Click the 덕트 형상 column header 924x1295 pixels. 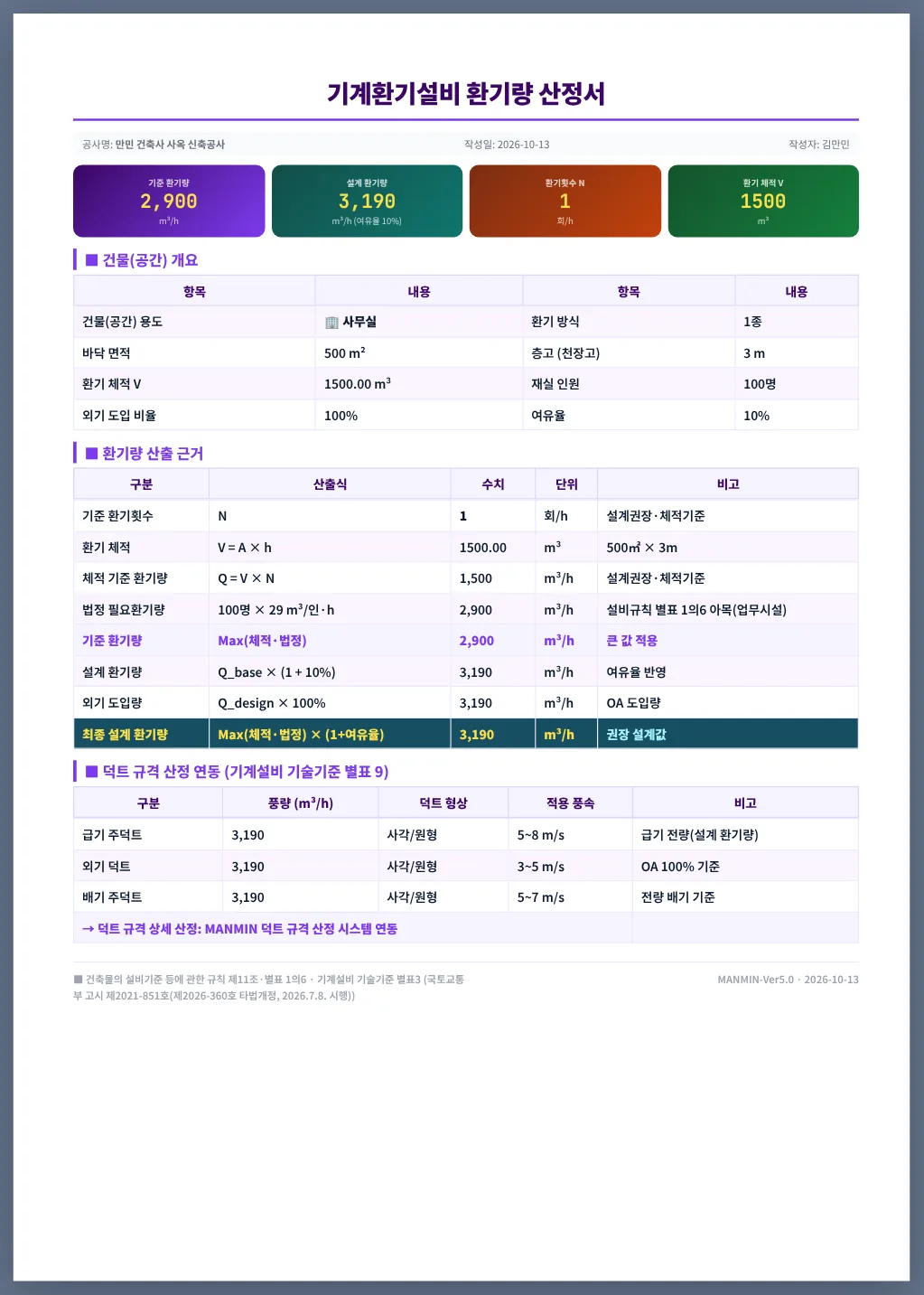tap(443, 803)
